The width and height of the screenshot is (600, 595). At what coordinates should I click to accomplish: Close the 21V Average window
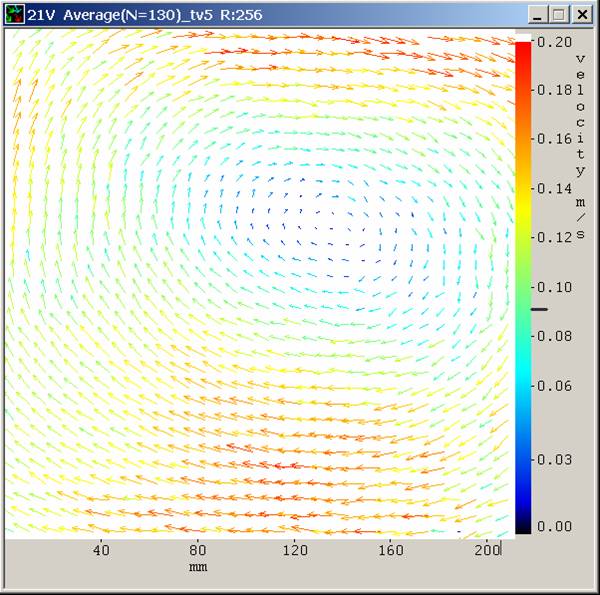pyautogui.click(x=582, y=15)
